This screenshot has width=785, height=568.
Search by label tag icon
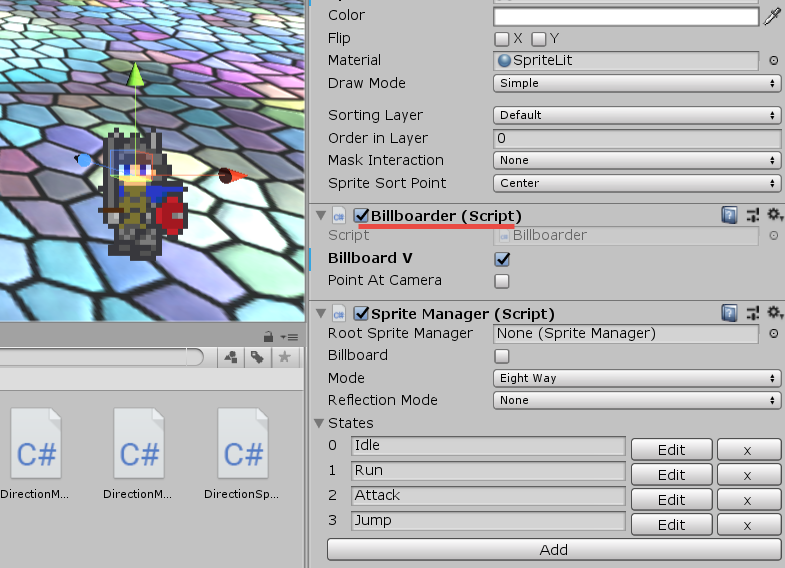257,357
